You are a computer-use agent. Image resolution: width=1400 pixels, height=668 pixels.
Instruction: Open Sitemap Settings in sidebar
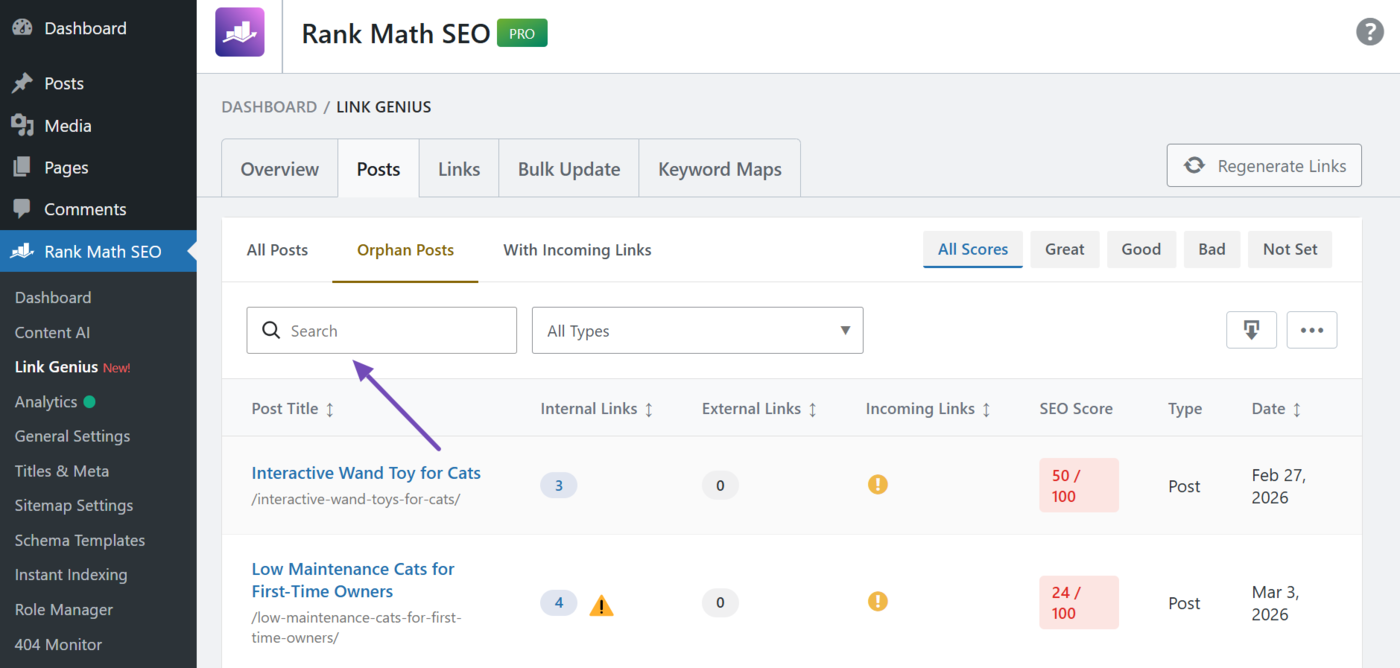point(74,505)
